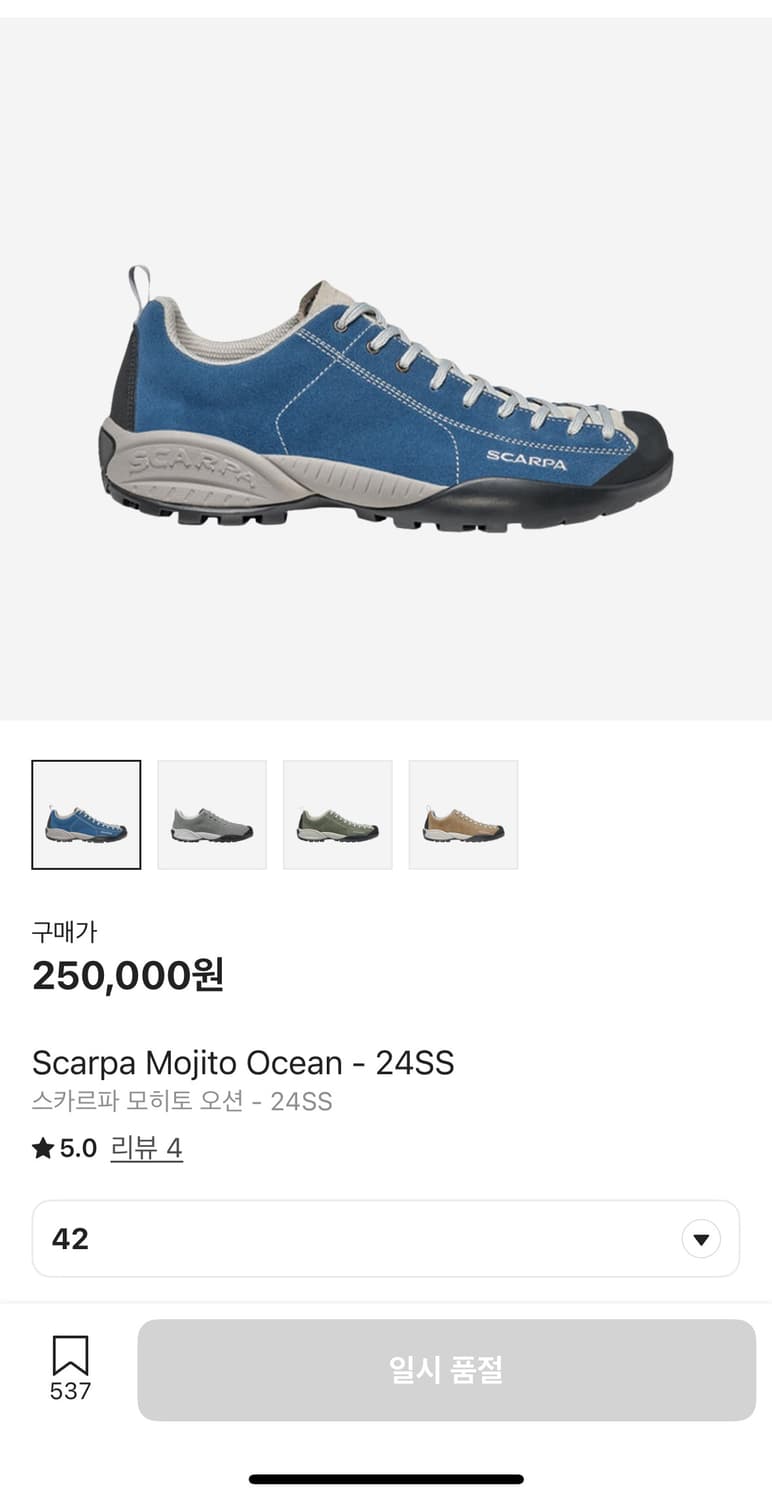The image size is (772, 1500).
Task: Click the 537 bookmark count
Action: [x=70, y=1391]
